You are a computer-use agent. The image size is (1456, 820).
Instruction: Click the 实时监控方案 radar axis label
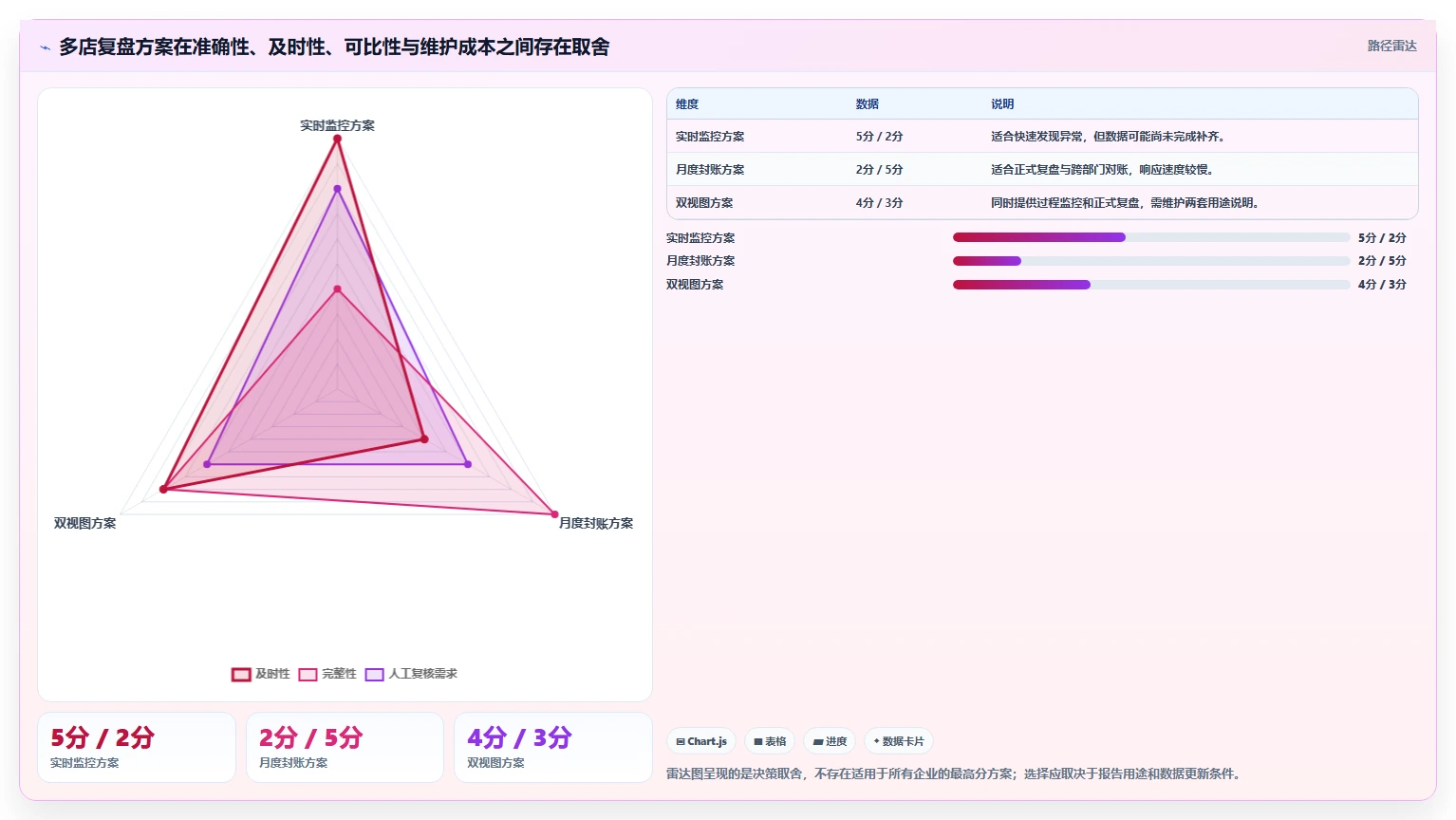pos(337,125)
